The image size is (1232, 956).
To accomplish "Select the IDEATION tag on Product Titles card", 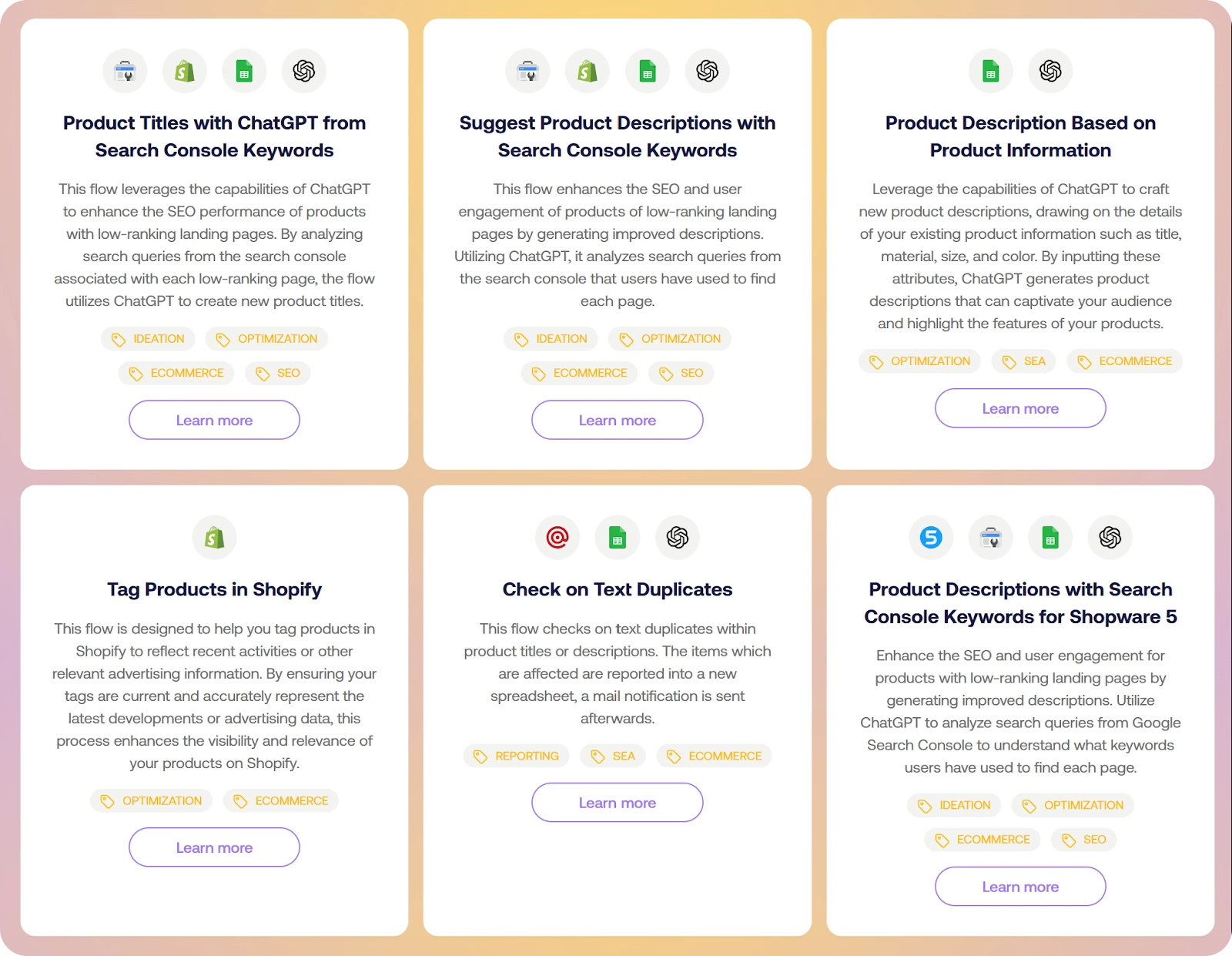I will (x=148, y=338).
